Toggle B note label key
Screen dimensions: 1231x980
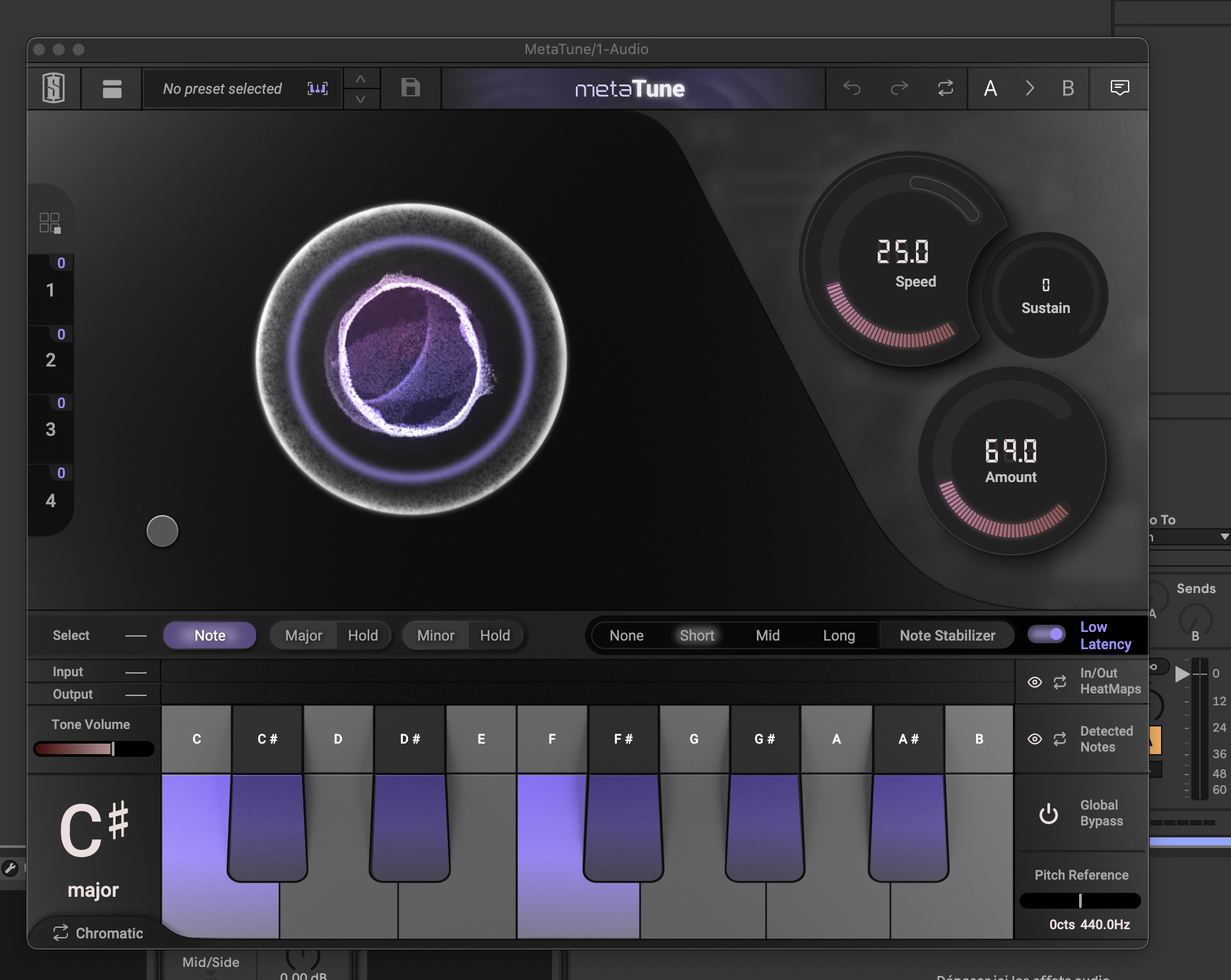(979, 739)
